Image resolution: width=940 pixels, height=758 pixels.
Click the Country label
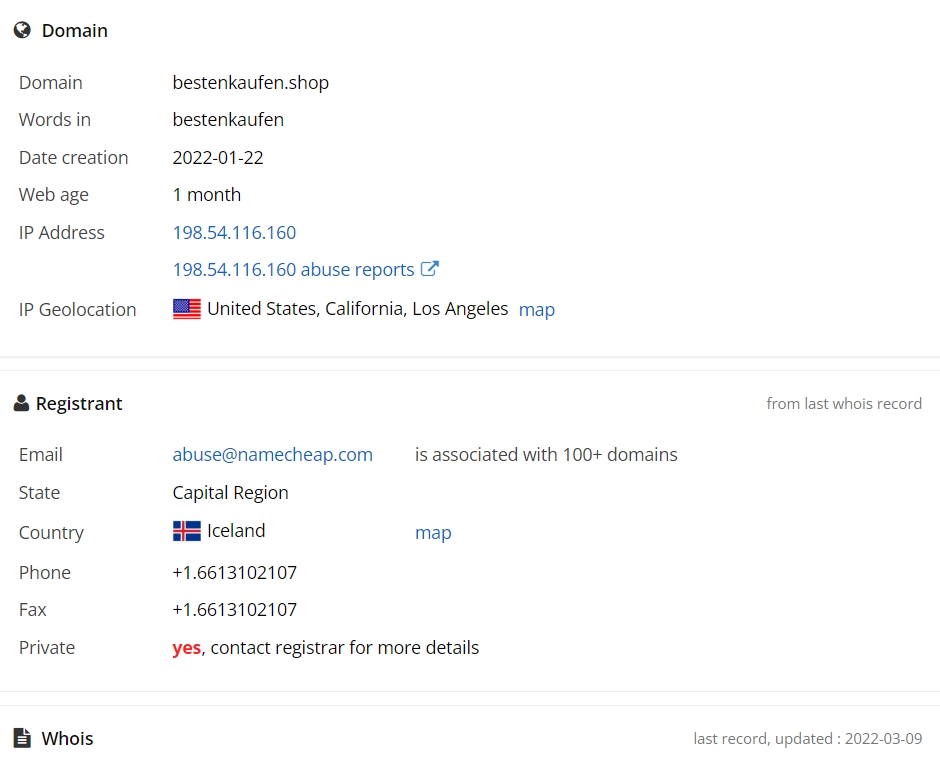pos(52,533)
